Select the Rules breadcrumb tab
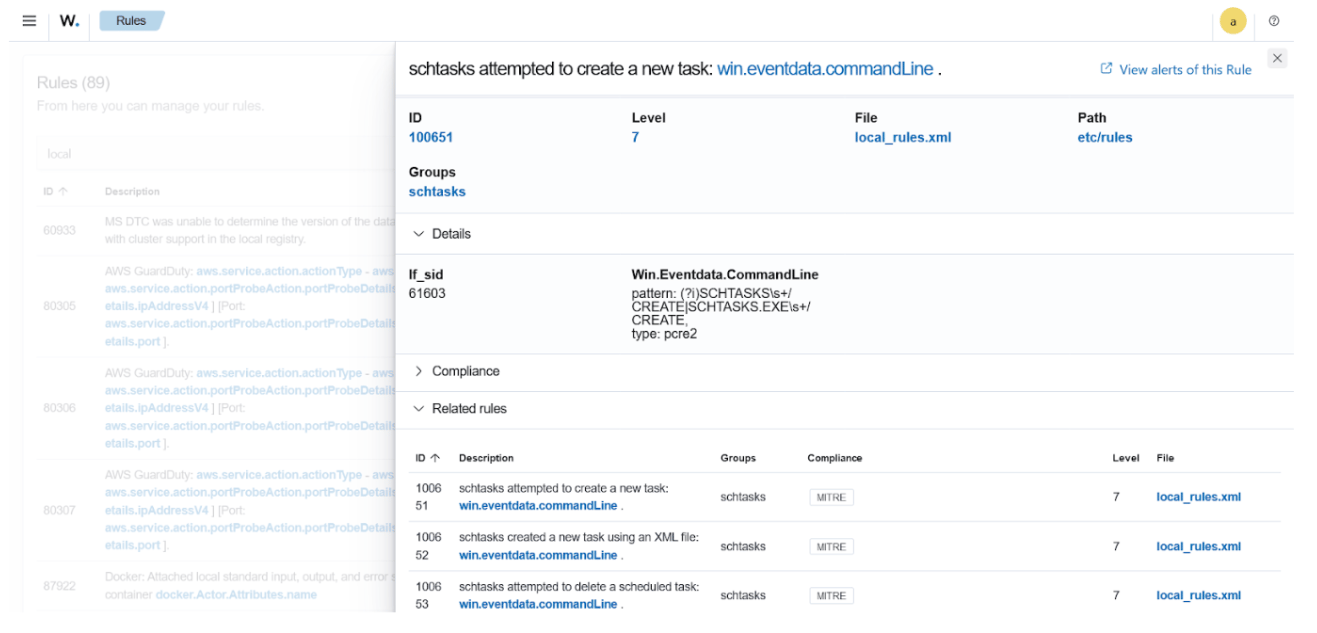1317x633 pixels. (131, 21)
